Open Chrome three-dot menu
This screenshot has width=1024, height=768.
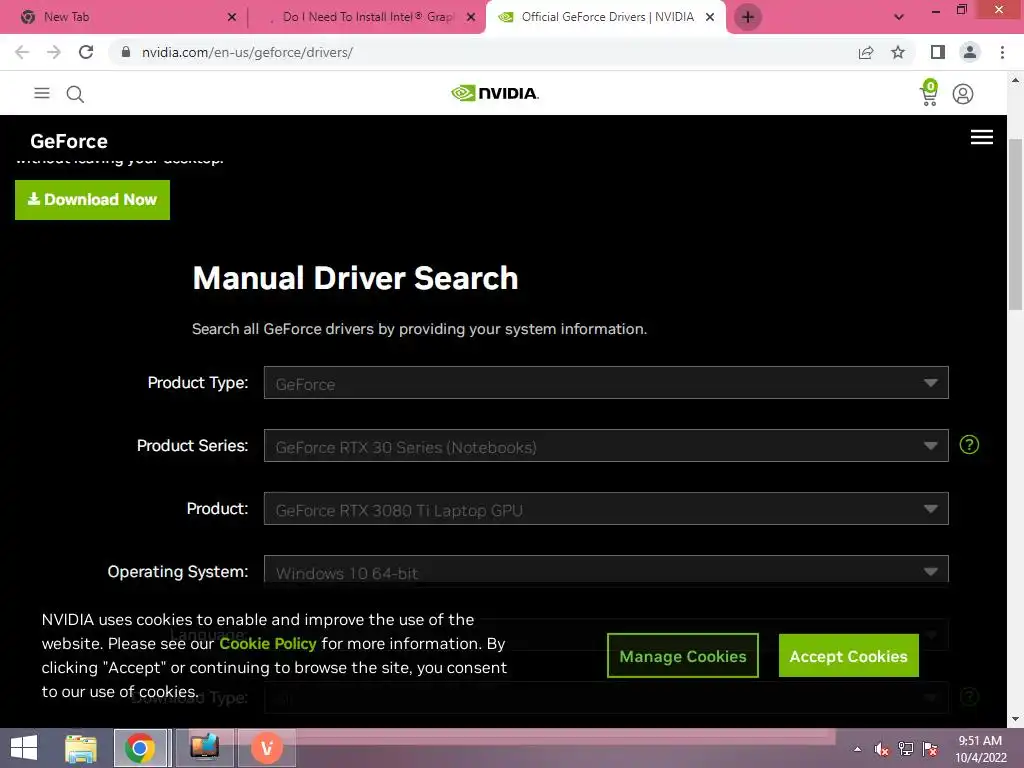click(x=1002, y=52)
